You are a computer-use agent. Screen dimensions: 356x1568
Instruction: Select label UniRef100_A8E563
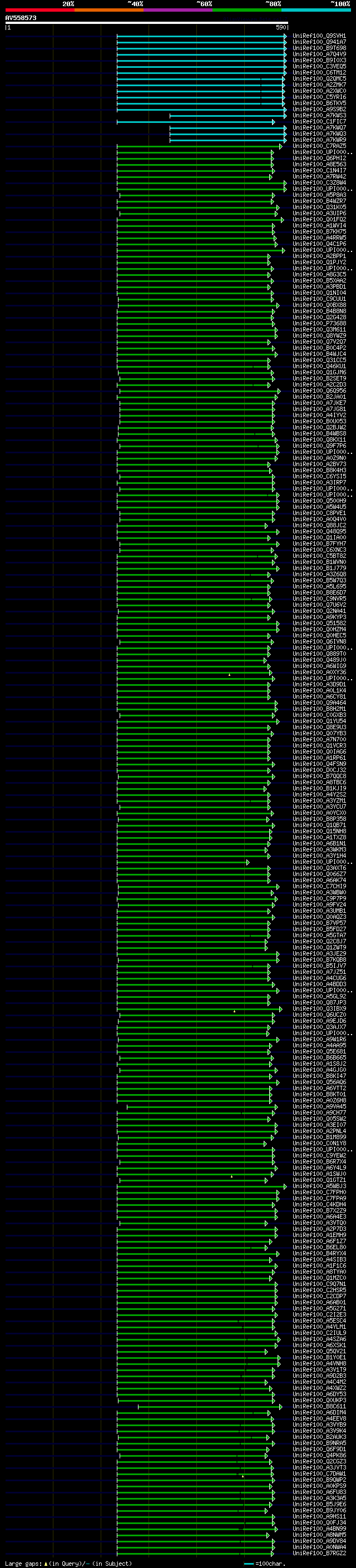coord(319,164)
